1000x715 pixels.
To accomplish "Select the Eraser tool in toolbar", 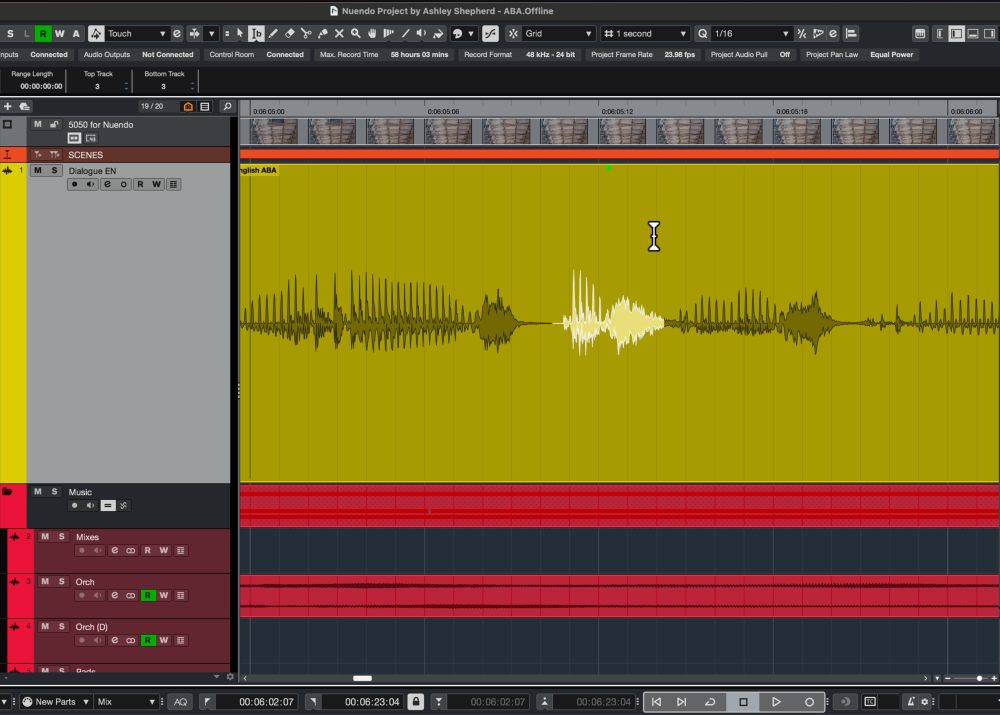I will click(289, 33).
